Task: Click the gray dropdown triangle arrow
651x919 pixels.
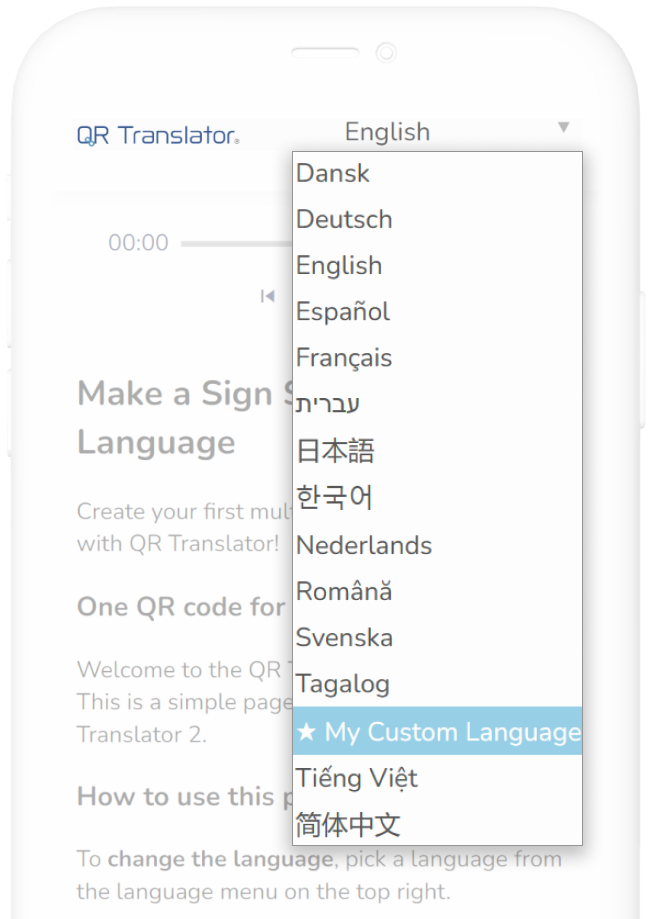Action: pyautogui.click(x=564, y=128)
